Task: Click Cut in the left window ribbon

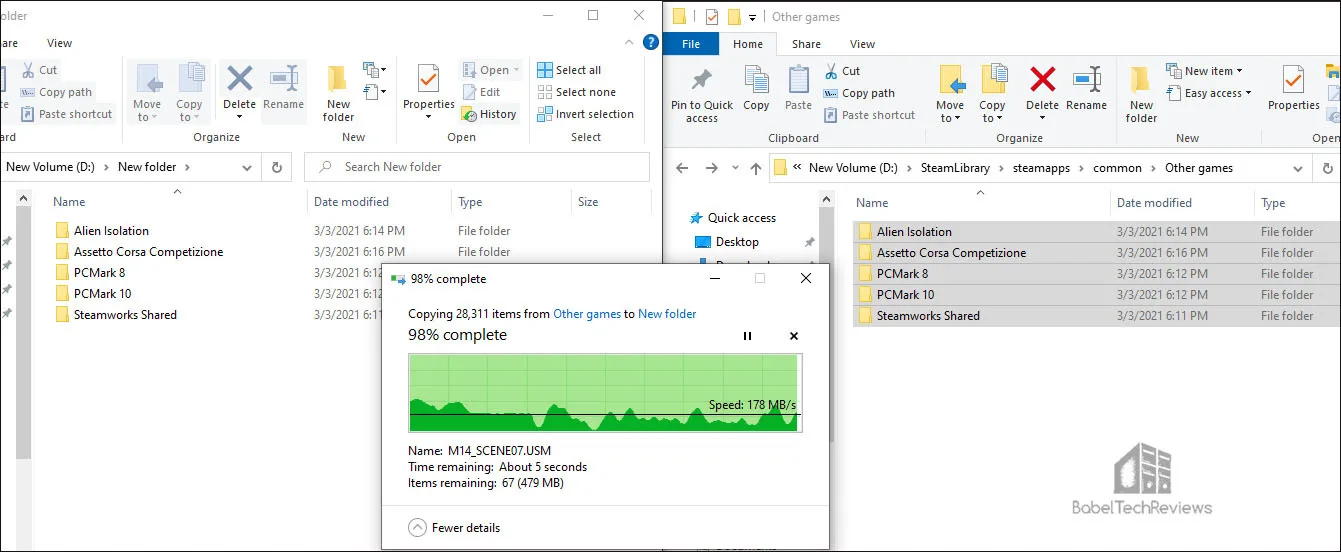Action: click(x=38, y=70)
